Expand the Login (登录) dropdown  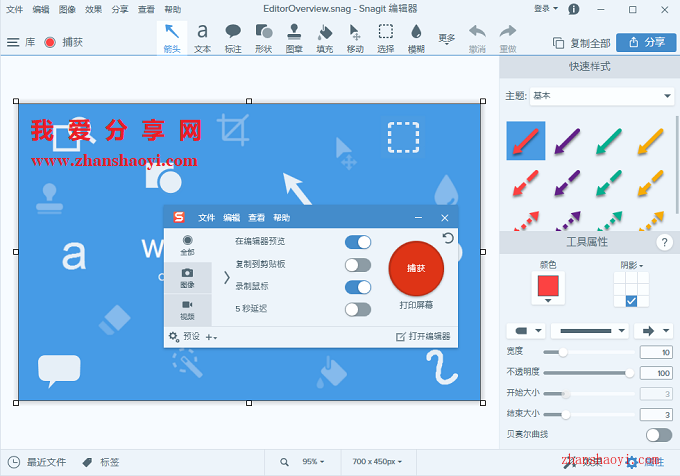tap(546, 9)
